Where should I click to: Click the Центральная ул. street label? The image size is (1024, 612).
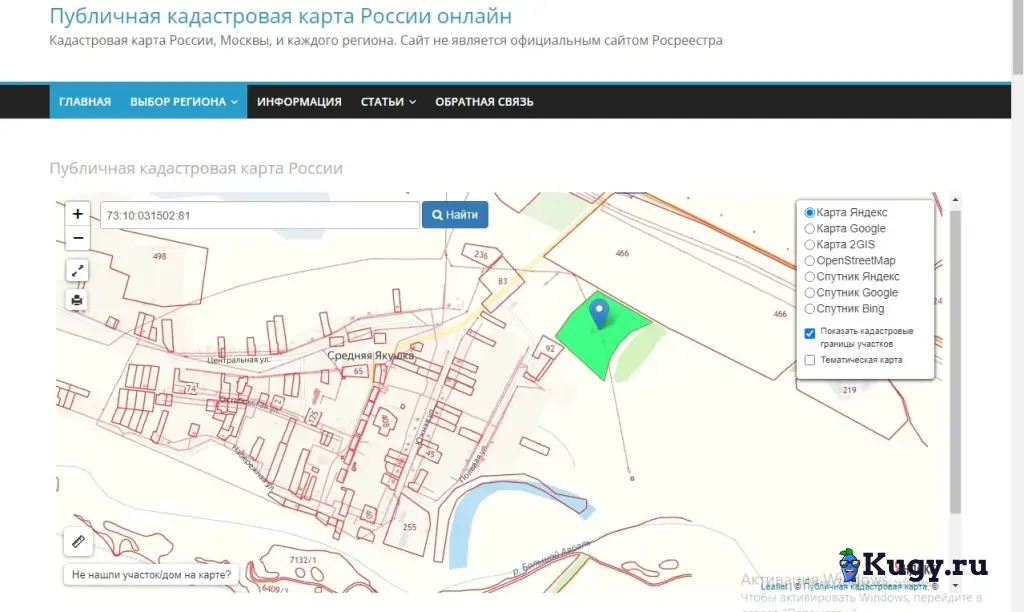tap(239, 360)
